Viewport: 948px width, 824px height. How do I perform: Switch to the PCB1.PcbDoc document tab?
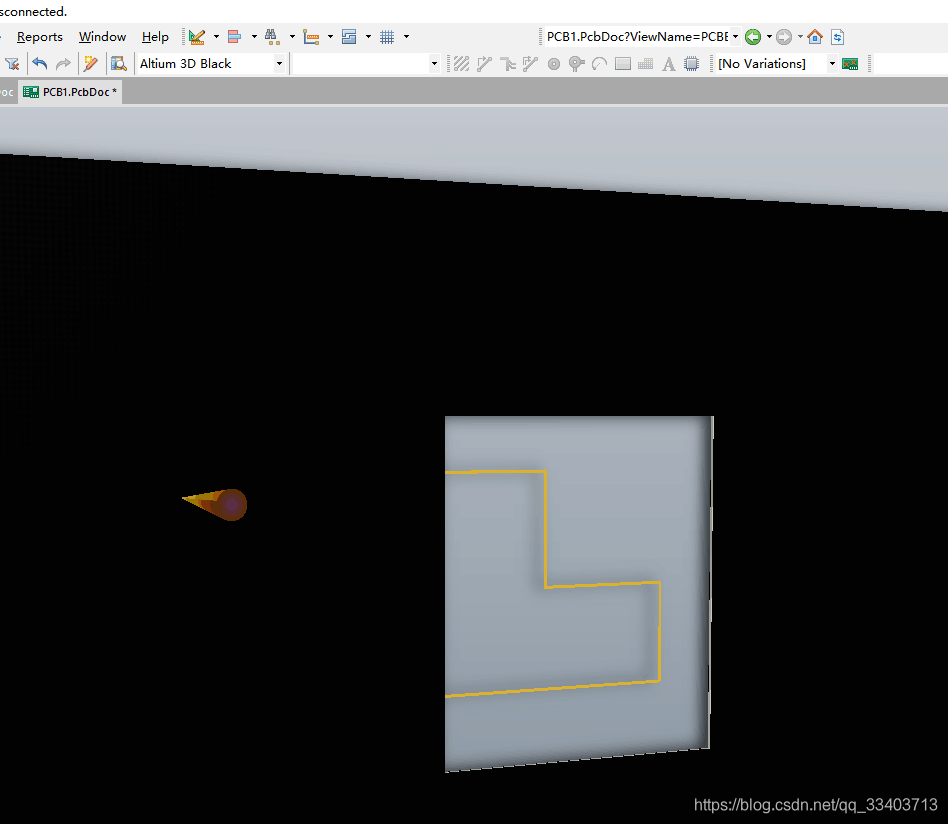click(70, 92)
